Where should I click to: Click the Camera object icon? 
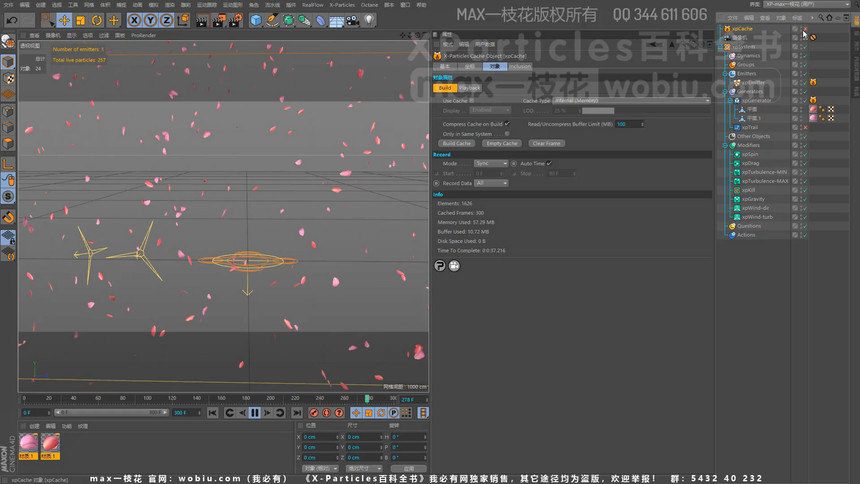coord(353,21)
